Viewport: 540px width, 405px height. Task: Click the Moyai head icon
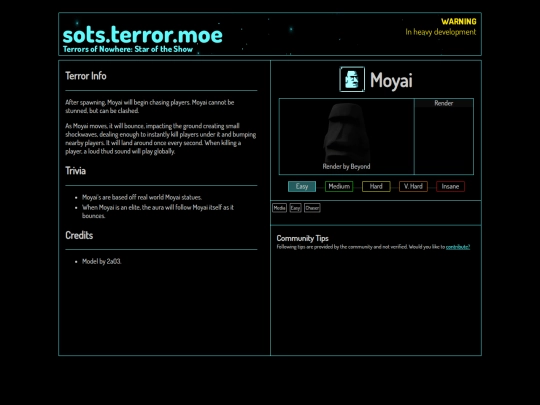(352, 80)
